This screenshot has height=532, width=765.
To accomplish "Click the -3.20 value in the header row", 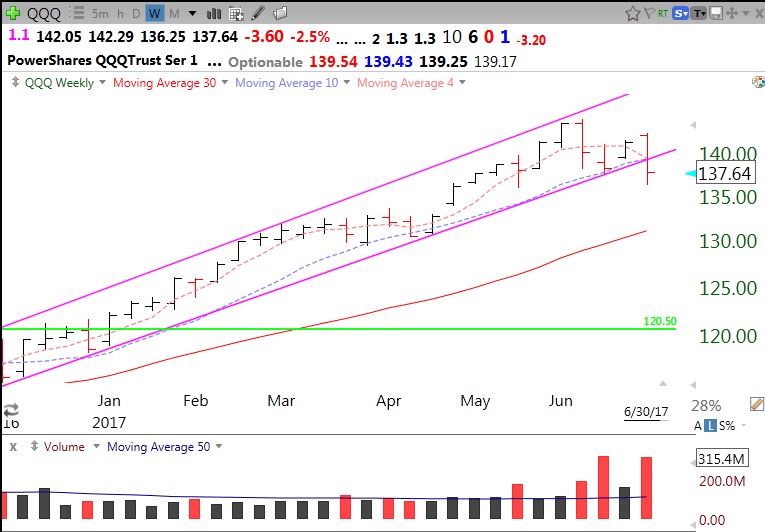I will 531,40.
